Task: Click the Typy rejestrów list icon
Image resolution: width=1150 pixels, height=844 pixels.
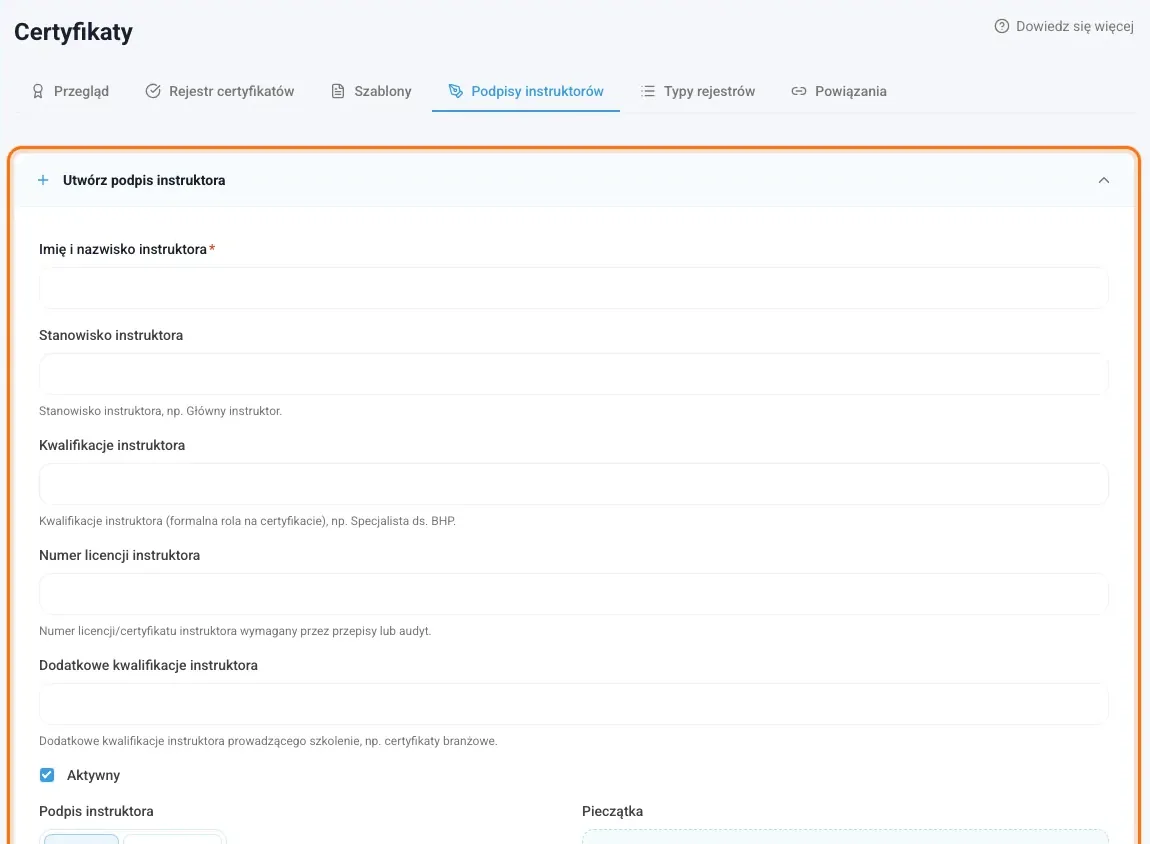Action: point(648,91)
